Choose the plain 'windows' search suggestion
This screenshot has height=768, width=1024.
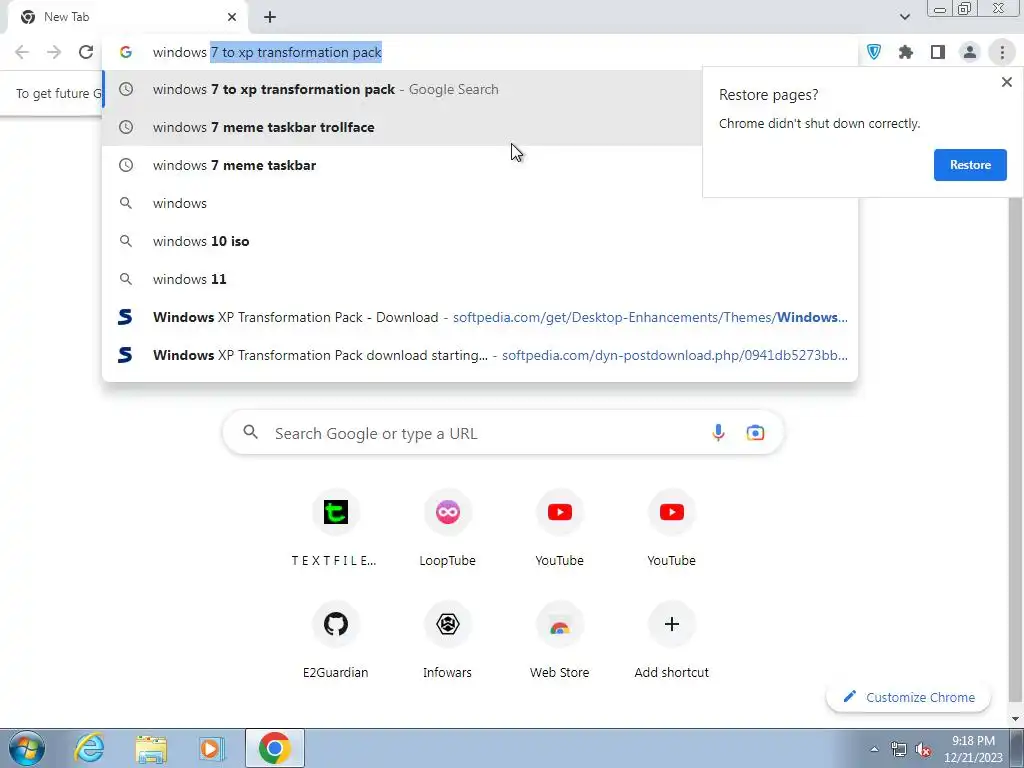480,203
